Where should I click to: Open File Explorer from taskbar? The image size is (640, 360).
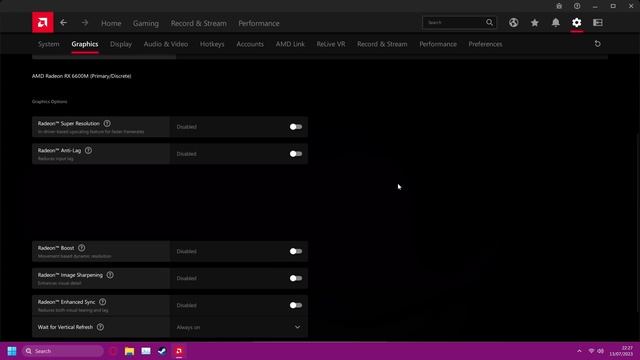(x=129, y=351)
